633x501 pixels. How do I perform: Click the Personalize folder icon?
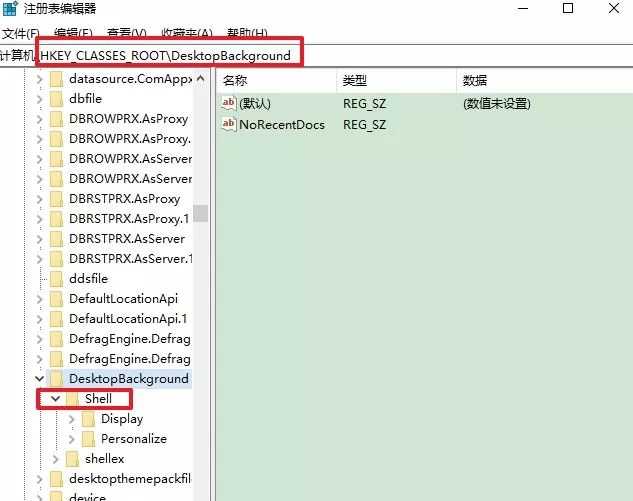tap(88, 439)
